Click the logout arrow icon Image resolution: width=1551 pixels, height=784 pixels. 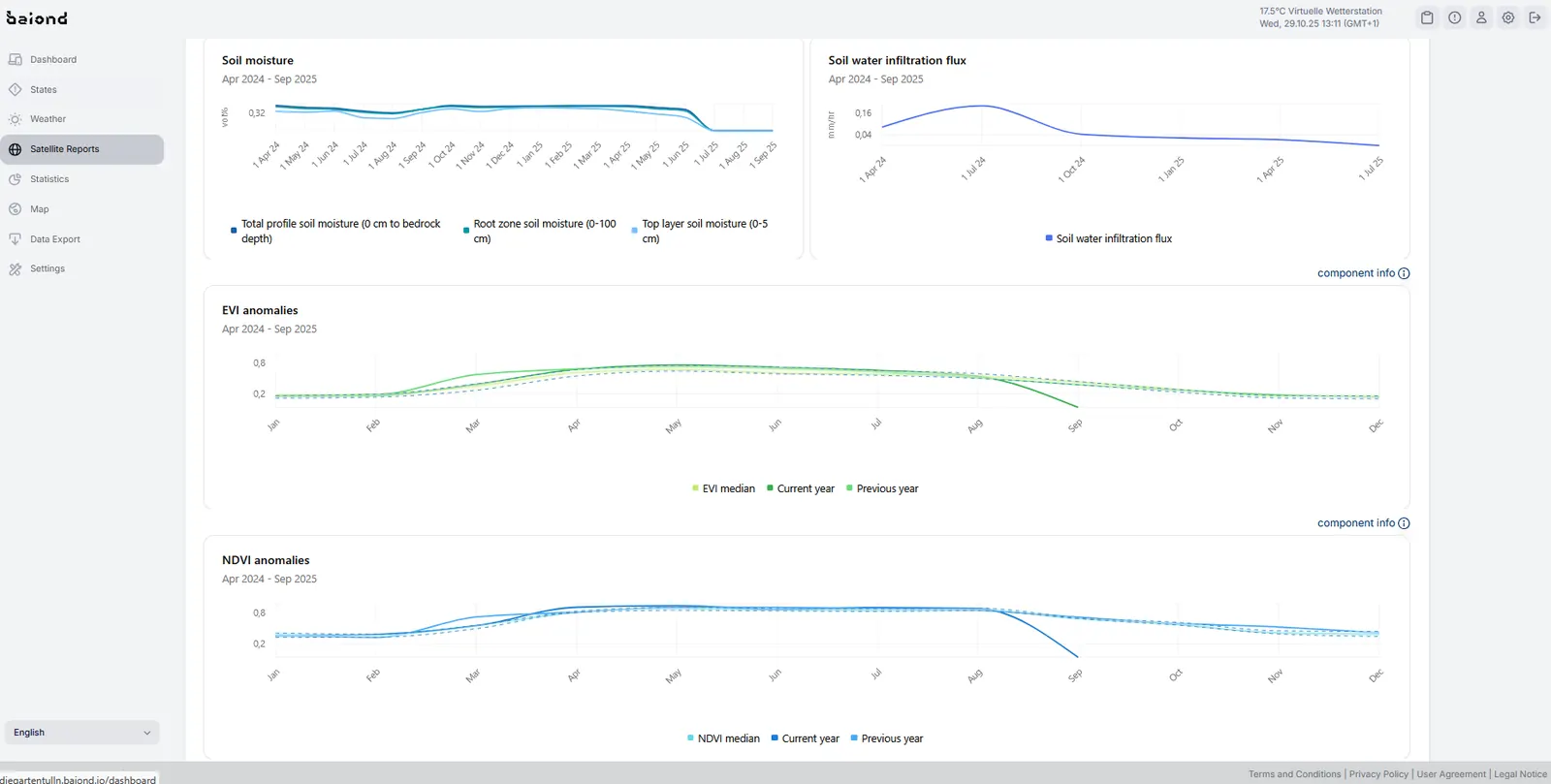point(1535,17)
